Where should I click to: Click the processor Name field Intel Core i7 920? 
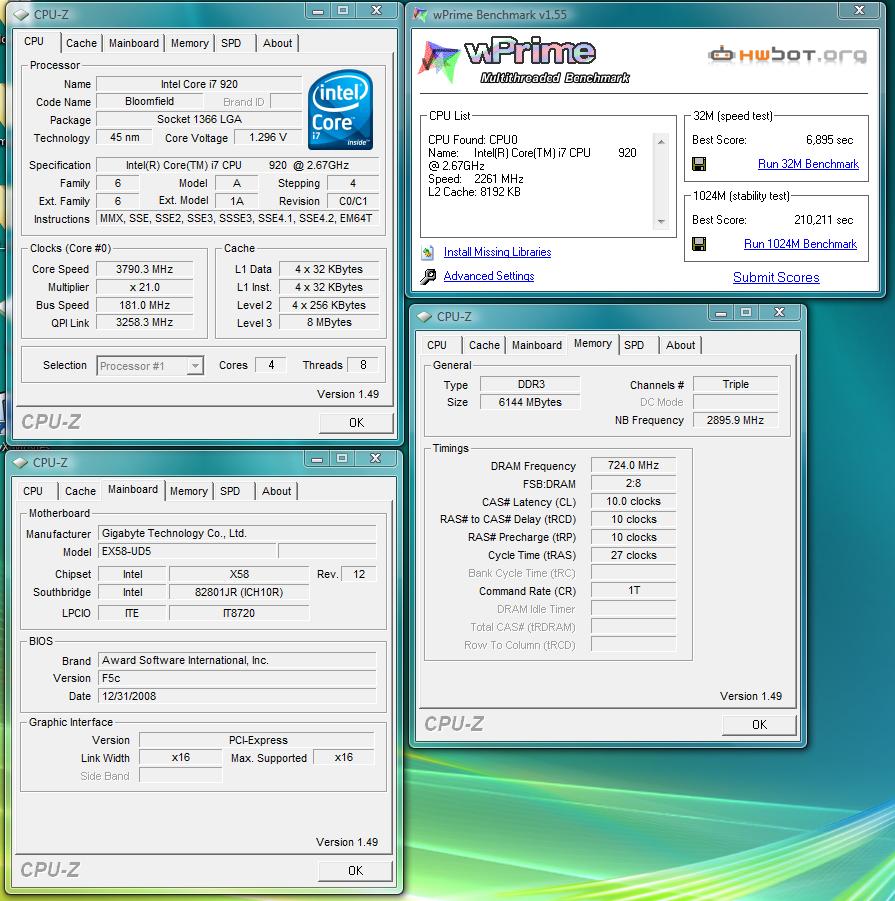click(199, 84)
